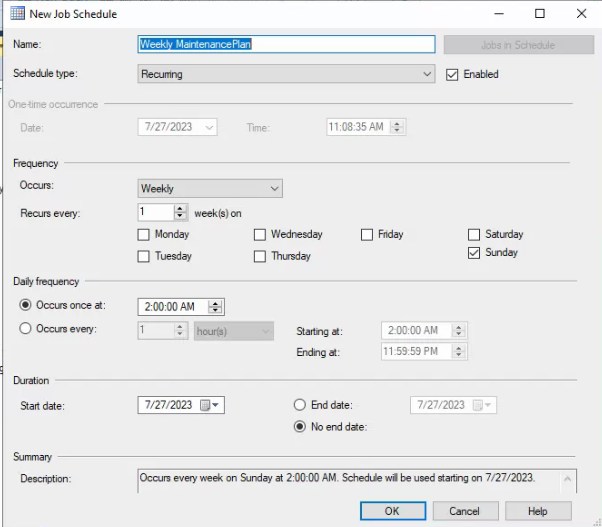Image resolution: width=602 pixels, height=527 pixels.
Task: Uncheck the Enabled checkbox
Action: pos(452,74)
